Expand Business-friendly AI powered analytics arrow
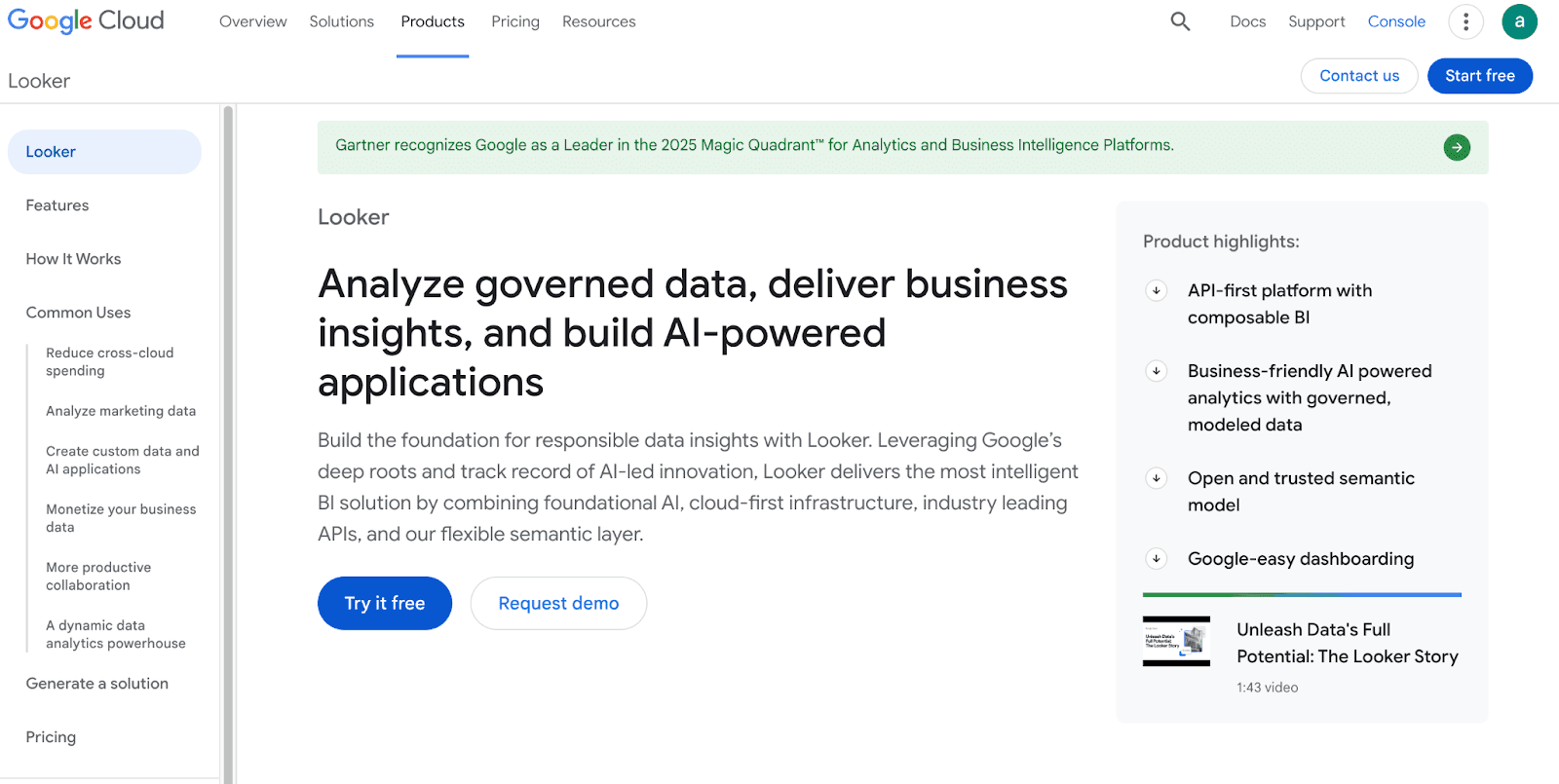 1157,371
